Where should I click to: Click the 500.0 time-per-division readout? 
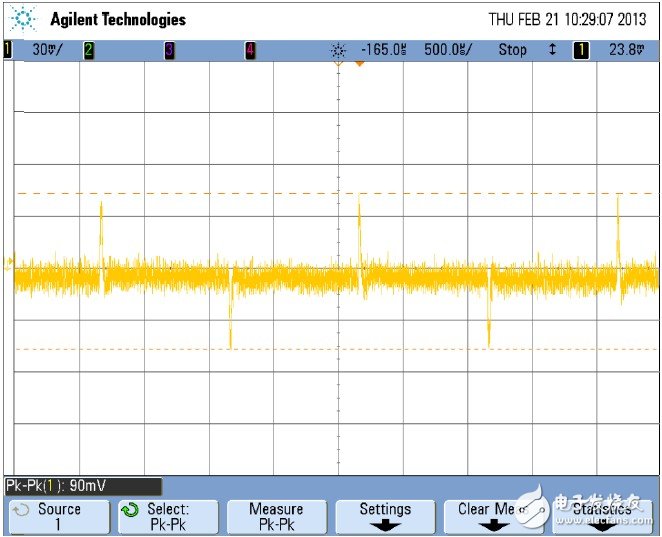[x=448, y=49]
